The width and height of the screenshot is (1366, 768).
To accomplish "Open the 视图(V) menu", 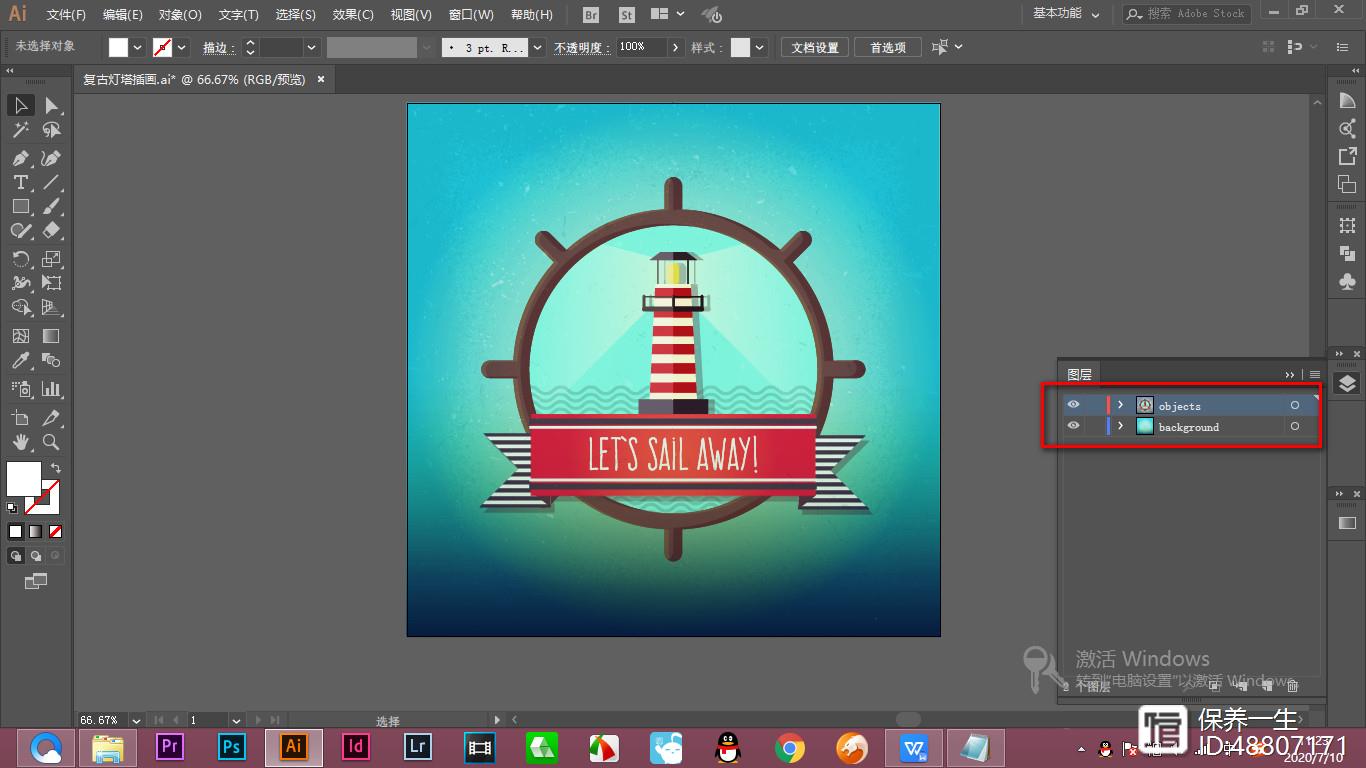I will tap(411, 15).
